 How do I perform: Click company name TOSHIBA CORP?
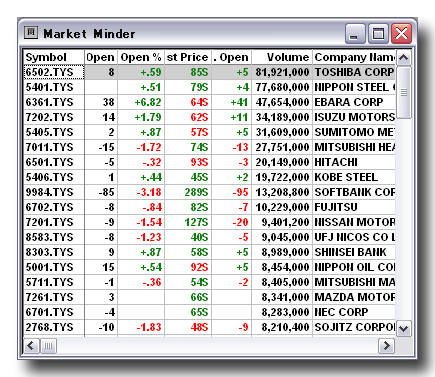354,72
